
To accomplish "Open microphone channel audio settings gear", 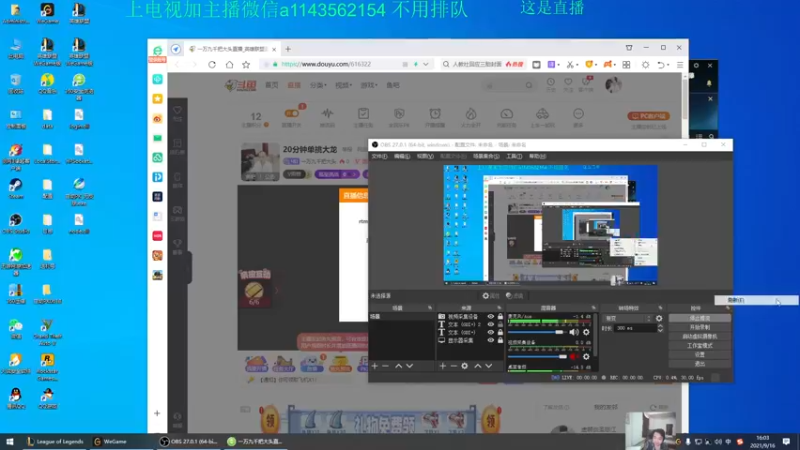I will (586, 332).
